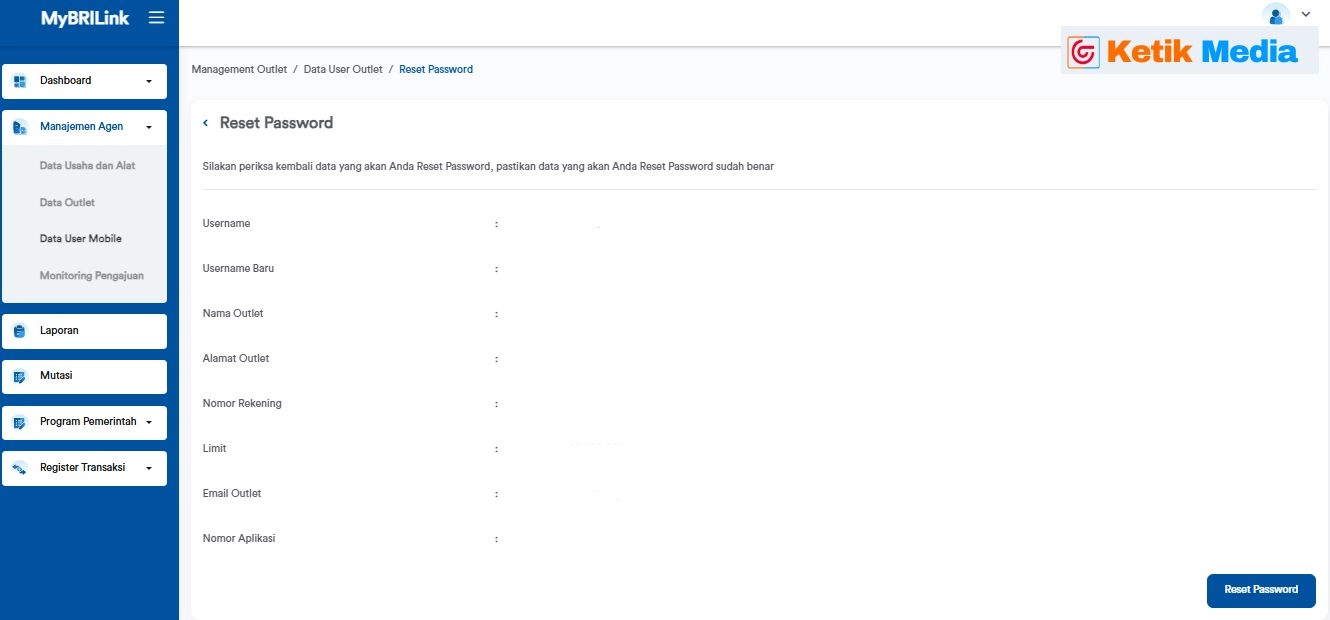Viewport: 1330px width, 620px height.
Task: Click Data User Outlet breadcrumb link
Action: point(343,69)
